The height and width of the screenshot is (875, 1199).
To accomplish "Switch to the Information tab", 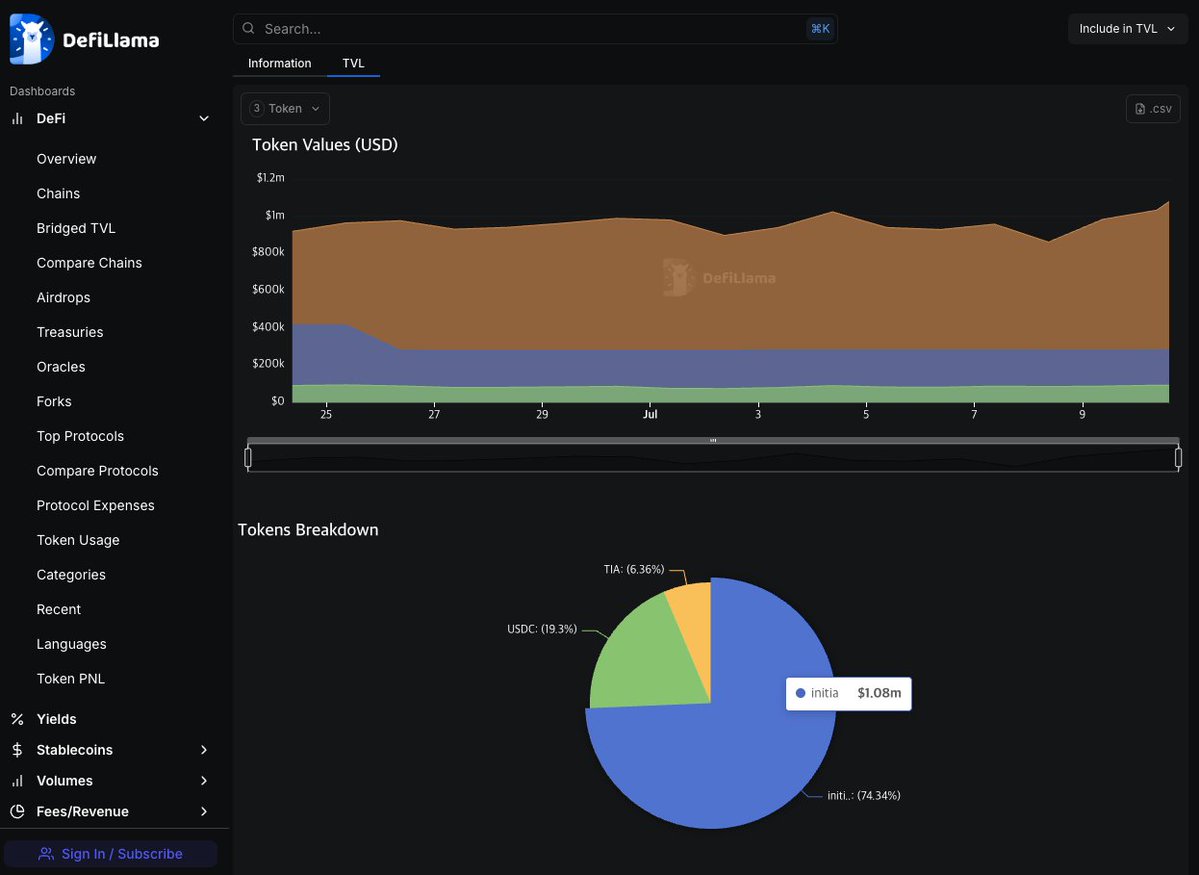I will (280, 63).
